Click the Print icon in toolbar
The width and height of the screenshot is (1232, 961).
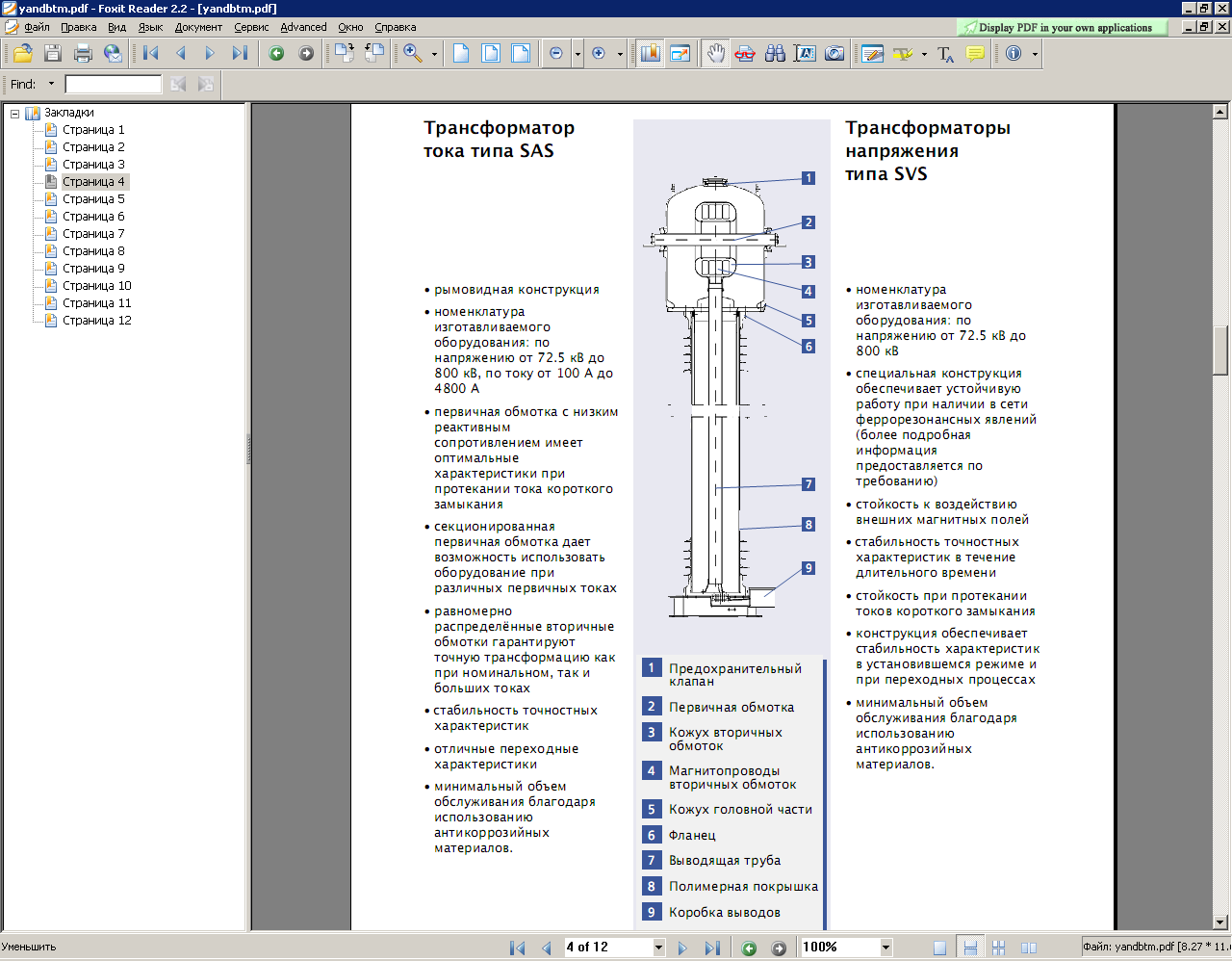pos(83,54)
